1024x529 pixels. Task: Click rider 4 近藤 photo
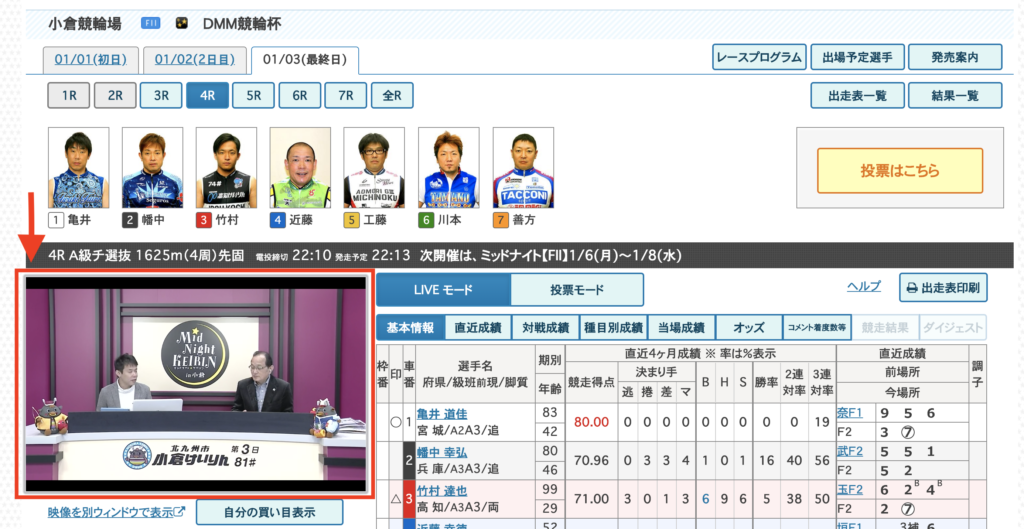pyautogui.click(x=300, y=168)
